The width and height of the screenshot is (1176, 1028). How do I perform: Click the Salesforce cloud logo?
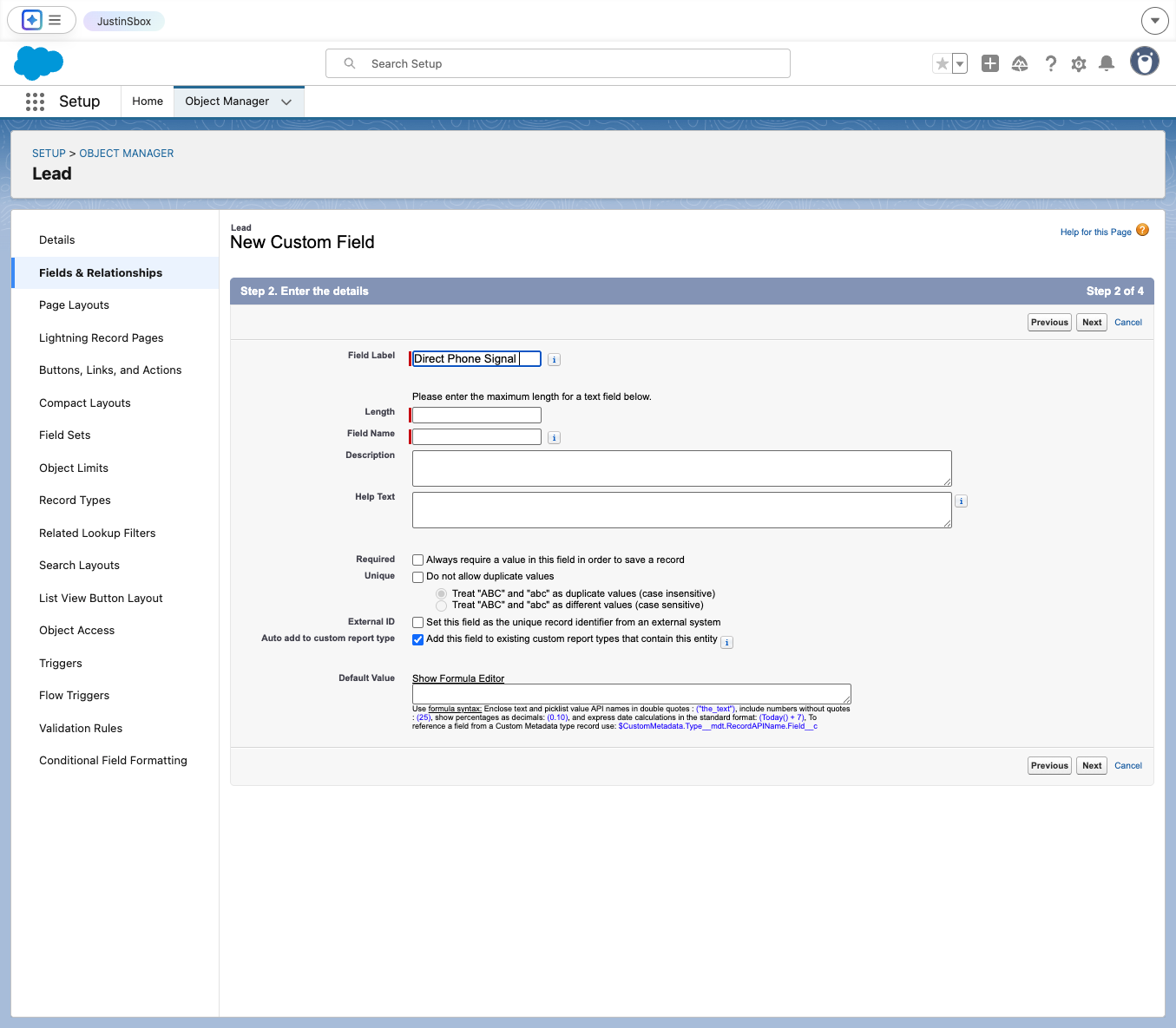pyautogui.click(x=39, y=63)
